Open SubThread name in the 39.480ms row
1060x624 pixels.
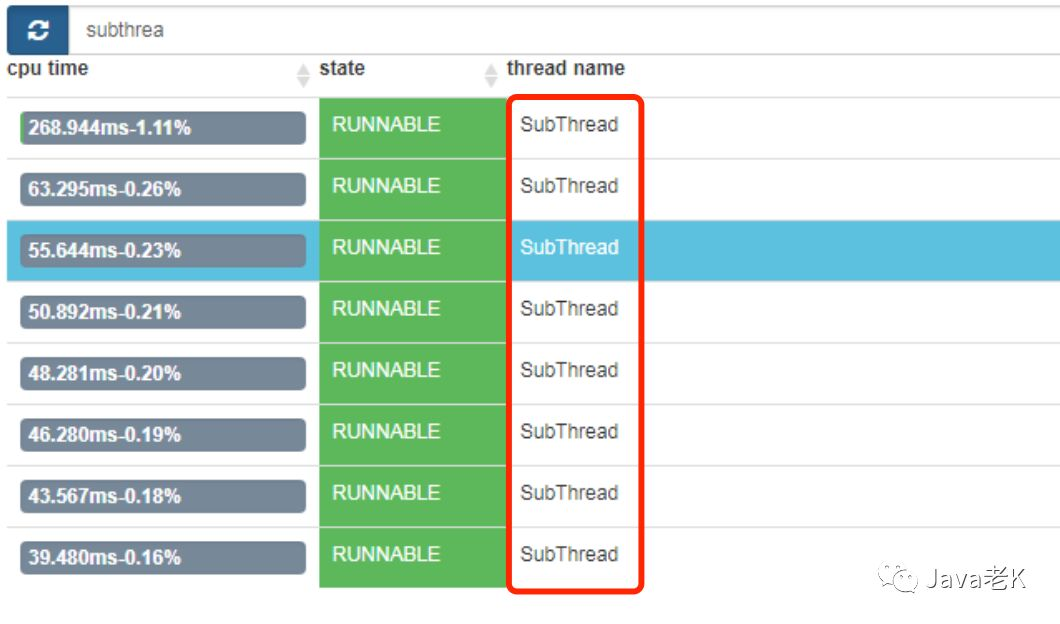pos(569,554)
